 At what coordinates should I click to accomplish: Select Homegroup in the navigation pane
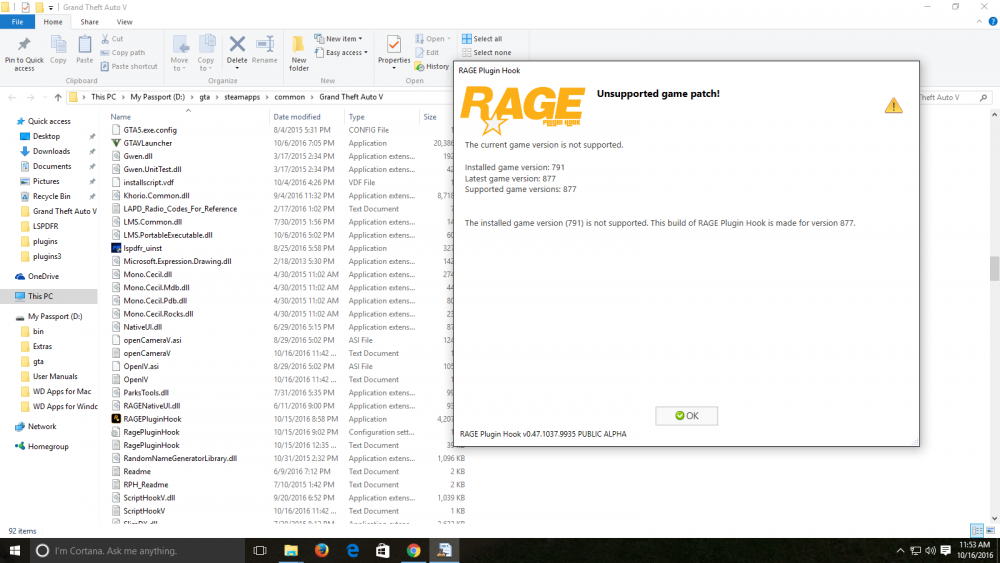click(x=48, y=446)
